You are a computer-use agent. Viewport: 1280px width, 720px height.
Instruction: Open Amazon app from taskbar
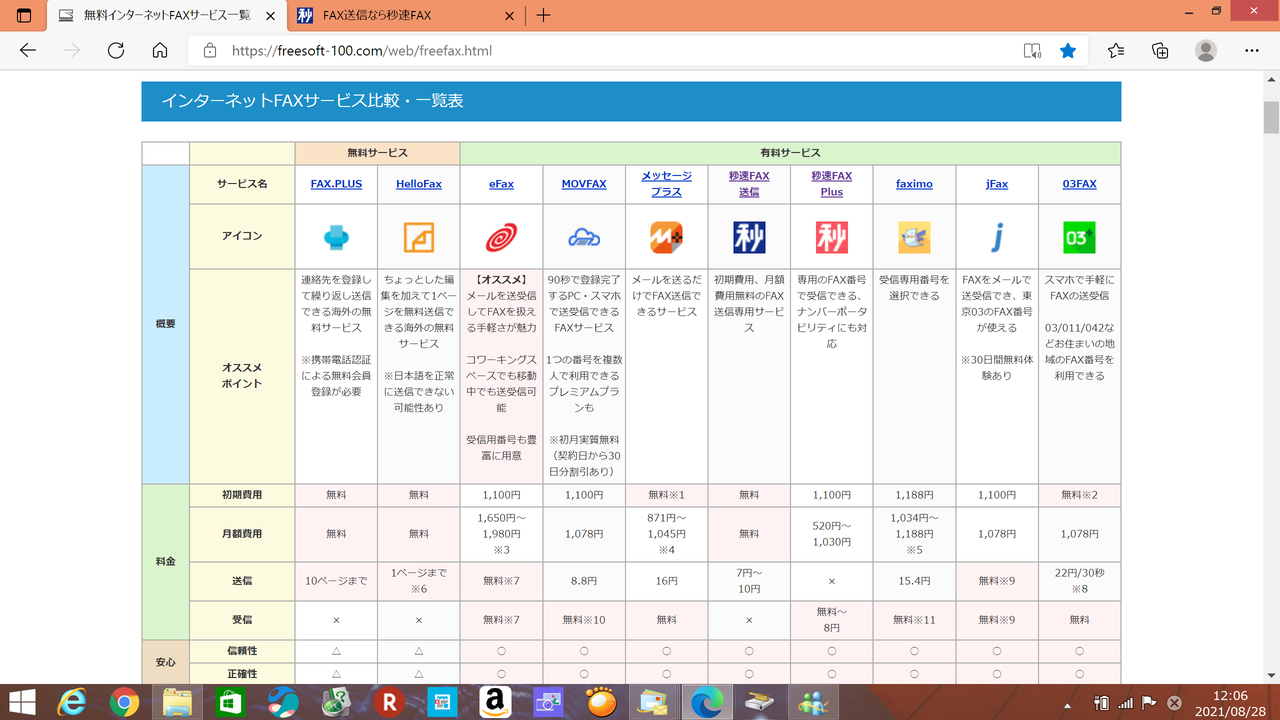[494, 703]
